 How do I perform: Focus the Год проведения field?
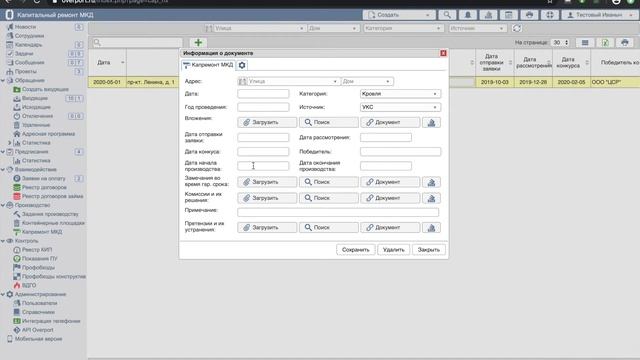click(263, 107)
